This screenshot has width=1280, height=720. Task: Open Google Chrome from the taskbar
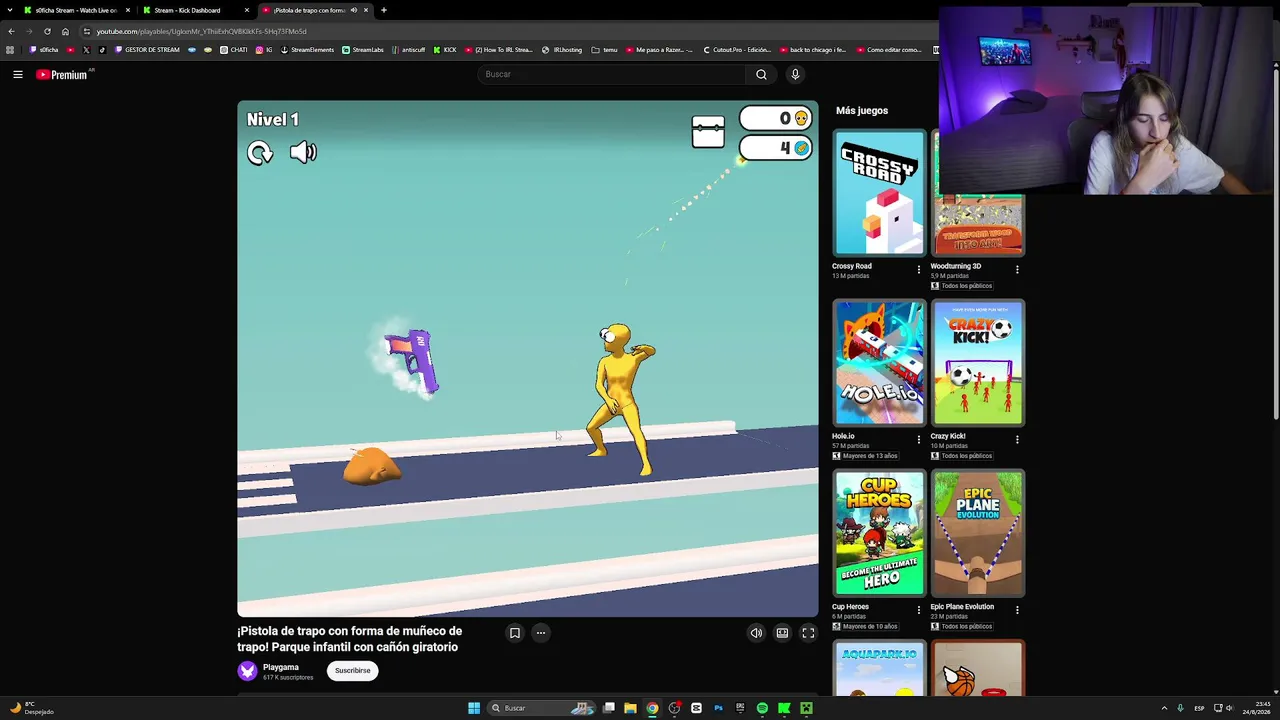pyautogui.click(x=652, y=708)
